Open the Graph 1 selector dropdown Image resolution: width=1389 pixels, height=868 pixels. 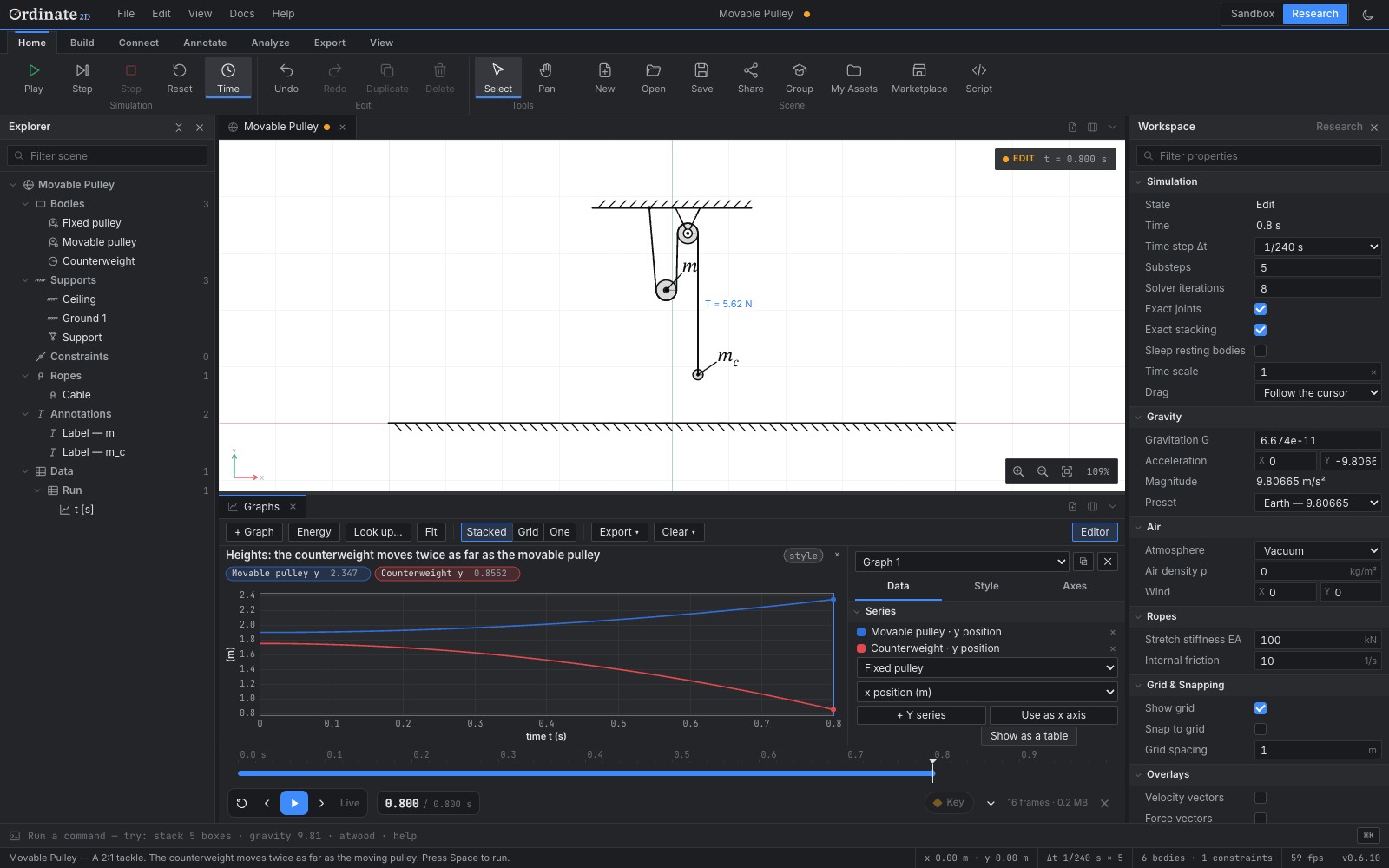963,562
